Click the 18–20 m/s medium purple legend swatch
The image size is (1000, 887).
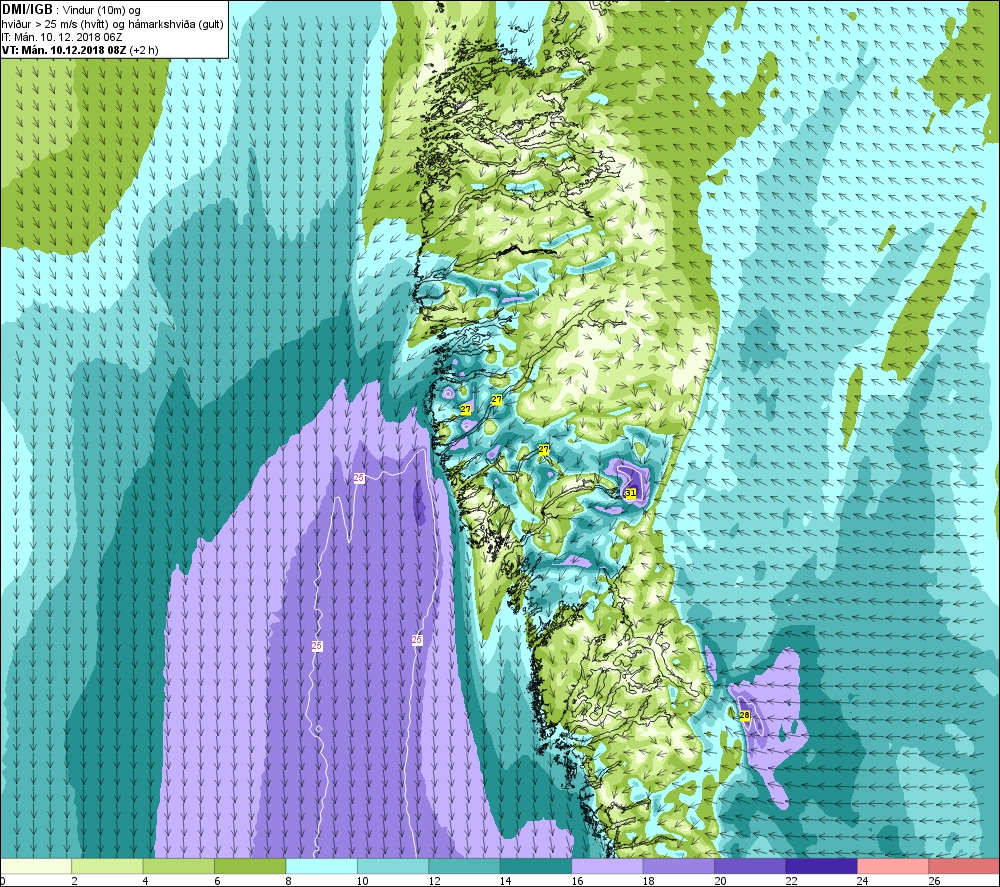coord(679,866)
